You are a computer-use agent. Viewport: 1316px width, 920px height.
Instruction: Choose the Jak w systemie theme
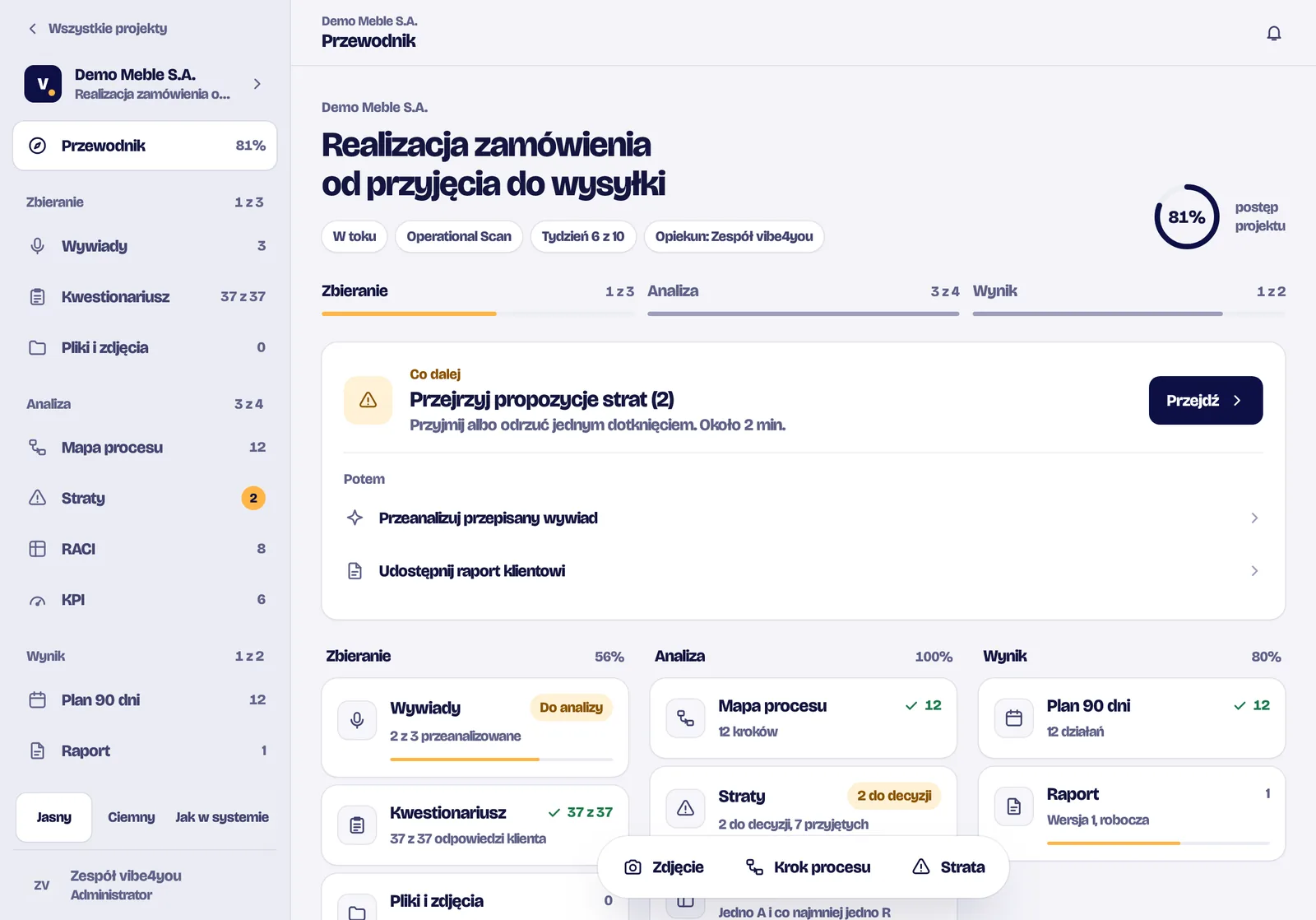tap(222, 817)
